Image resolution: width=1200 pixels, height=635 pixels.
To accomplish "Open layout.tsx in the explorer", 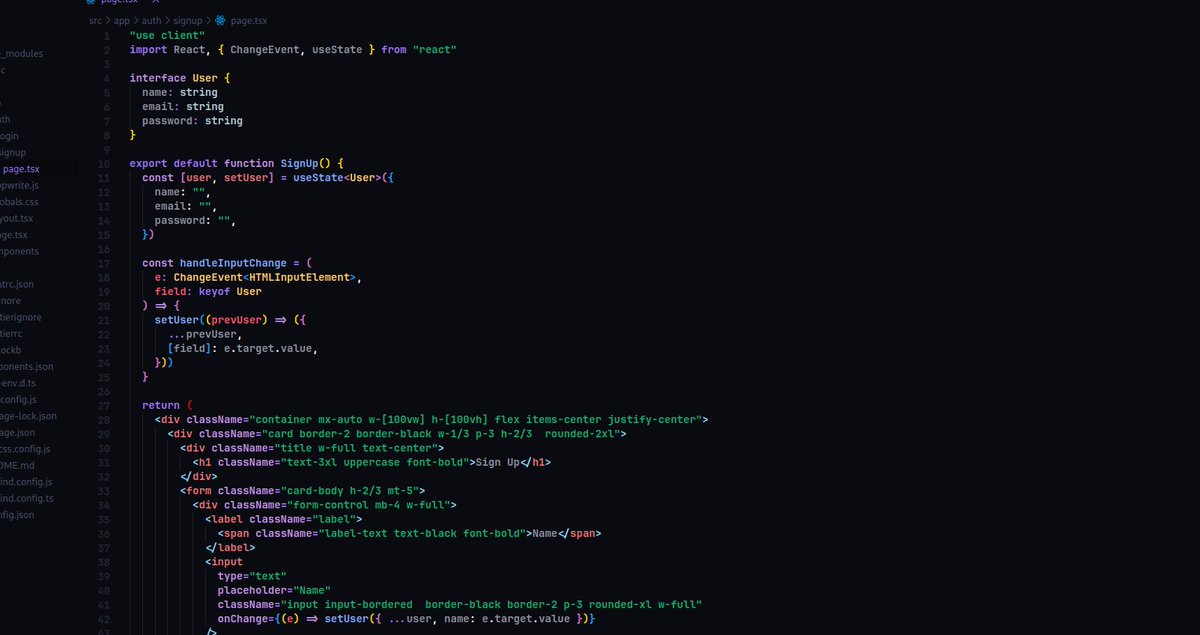I will click(x=17, y=218).
